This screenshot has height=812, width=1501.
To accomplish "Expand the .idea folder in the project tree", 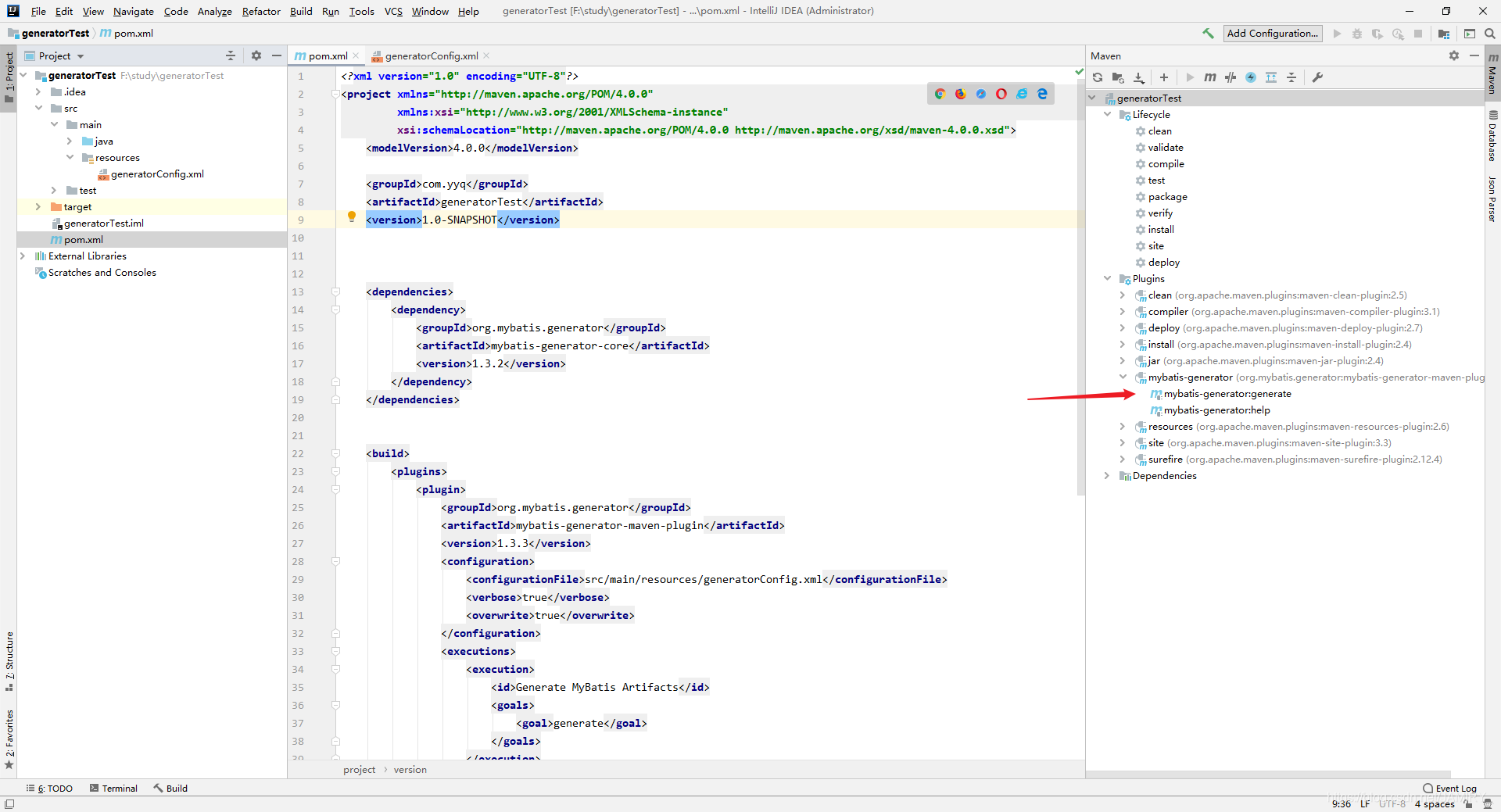I will click(38, 92).
